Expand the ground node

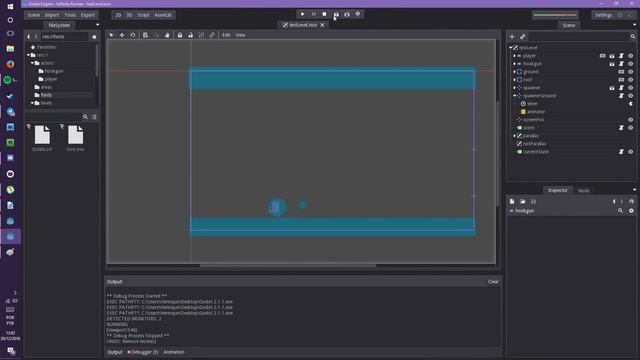tap(515, 72)
